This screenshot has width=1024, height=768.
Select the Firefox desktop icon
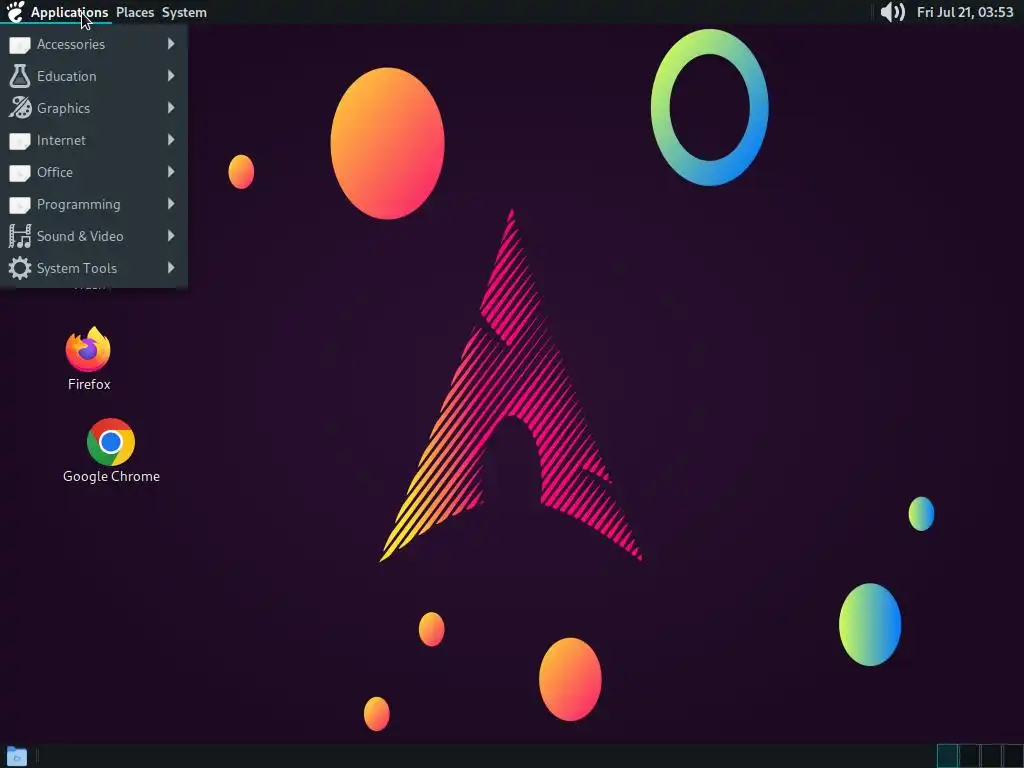pos(89,359)
